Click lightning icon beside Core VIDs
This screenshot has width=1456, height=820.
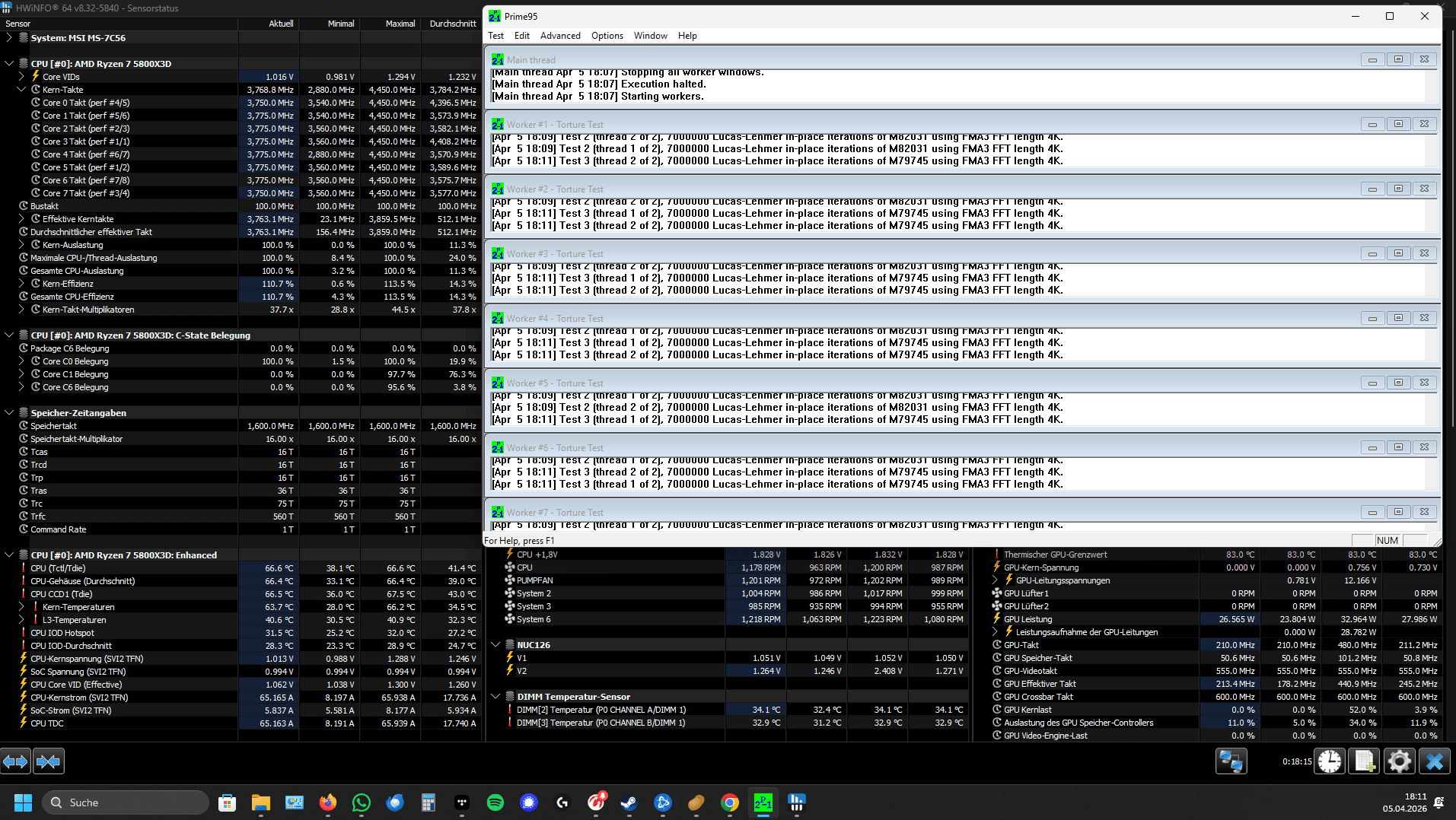point(36,76)
